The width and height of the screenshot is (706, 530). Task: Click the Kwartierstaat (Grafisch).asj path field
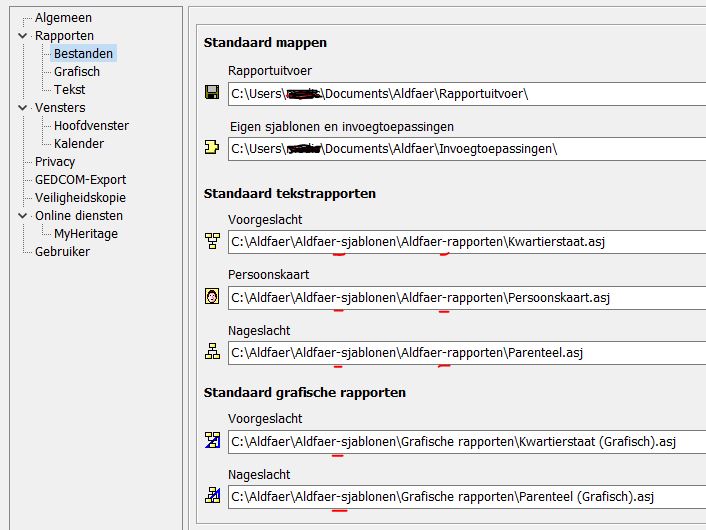click(465, 441)
